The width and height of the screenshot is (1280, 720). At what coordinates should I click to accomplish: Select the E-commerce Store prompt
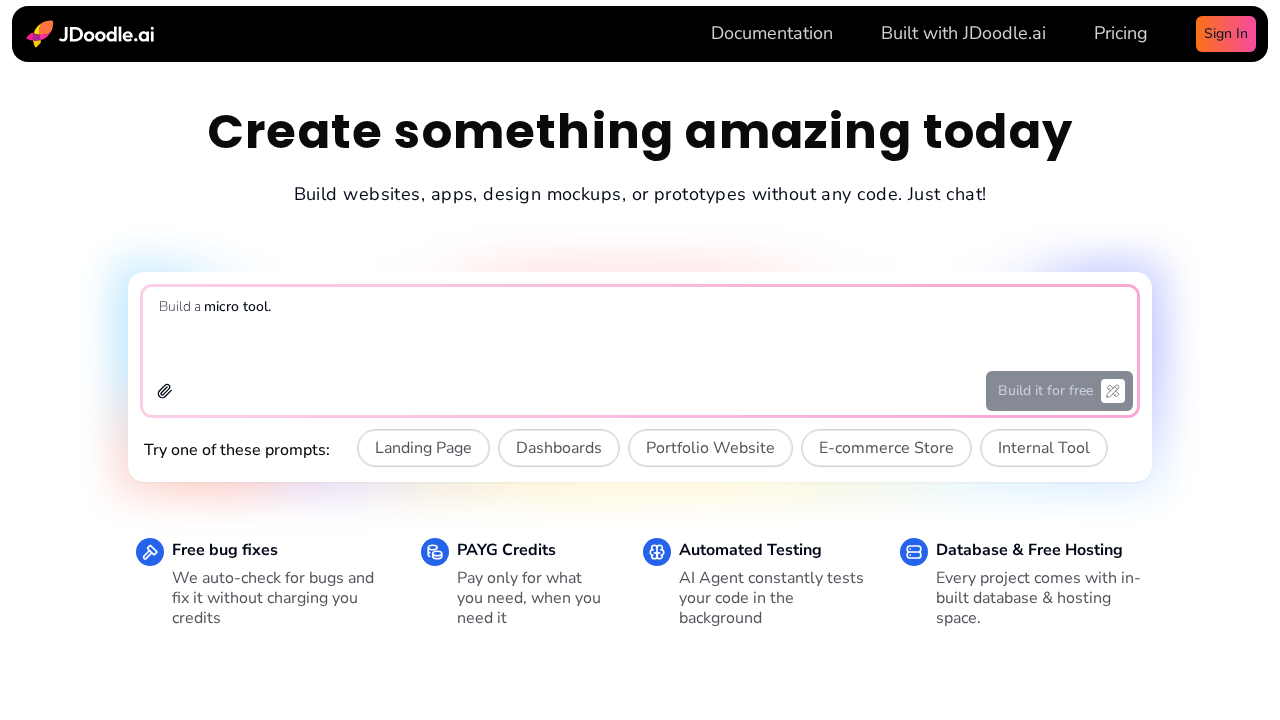point(886,447)
